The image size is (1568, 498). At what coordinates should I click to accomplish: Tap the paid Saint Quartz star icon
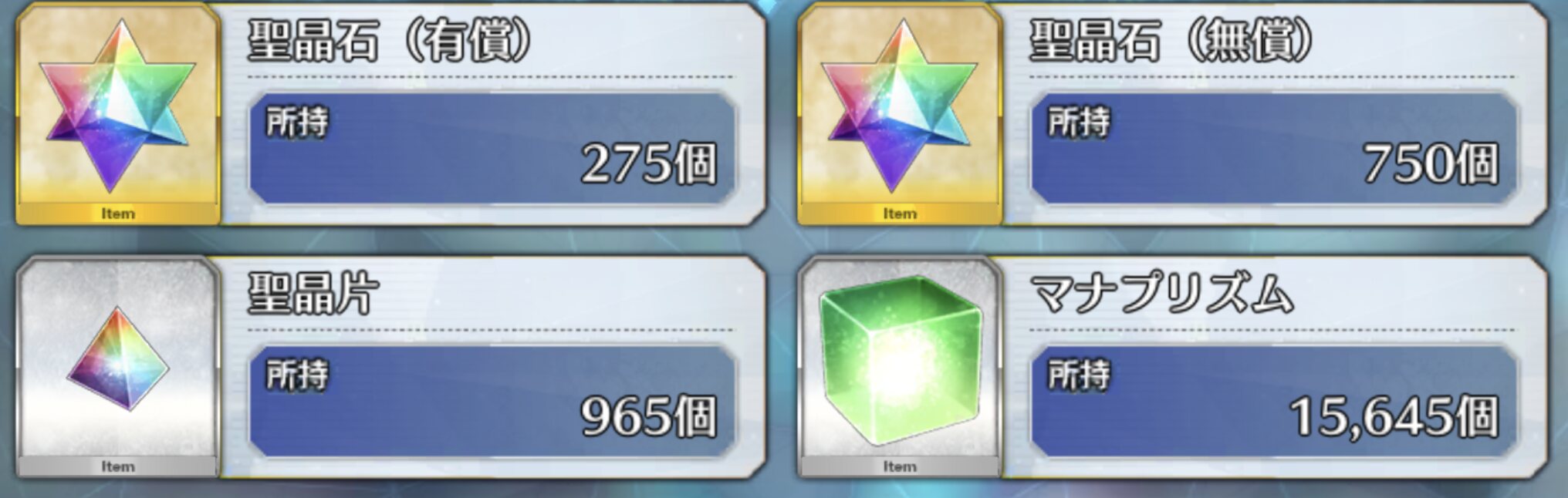coord(117,106)
